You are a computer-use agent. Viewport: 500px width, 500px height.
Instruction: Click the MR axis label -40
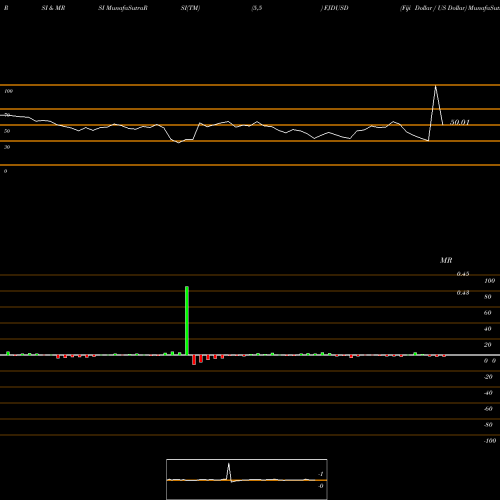pyautogui.click(x=488, y=393)
